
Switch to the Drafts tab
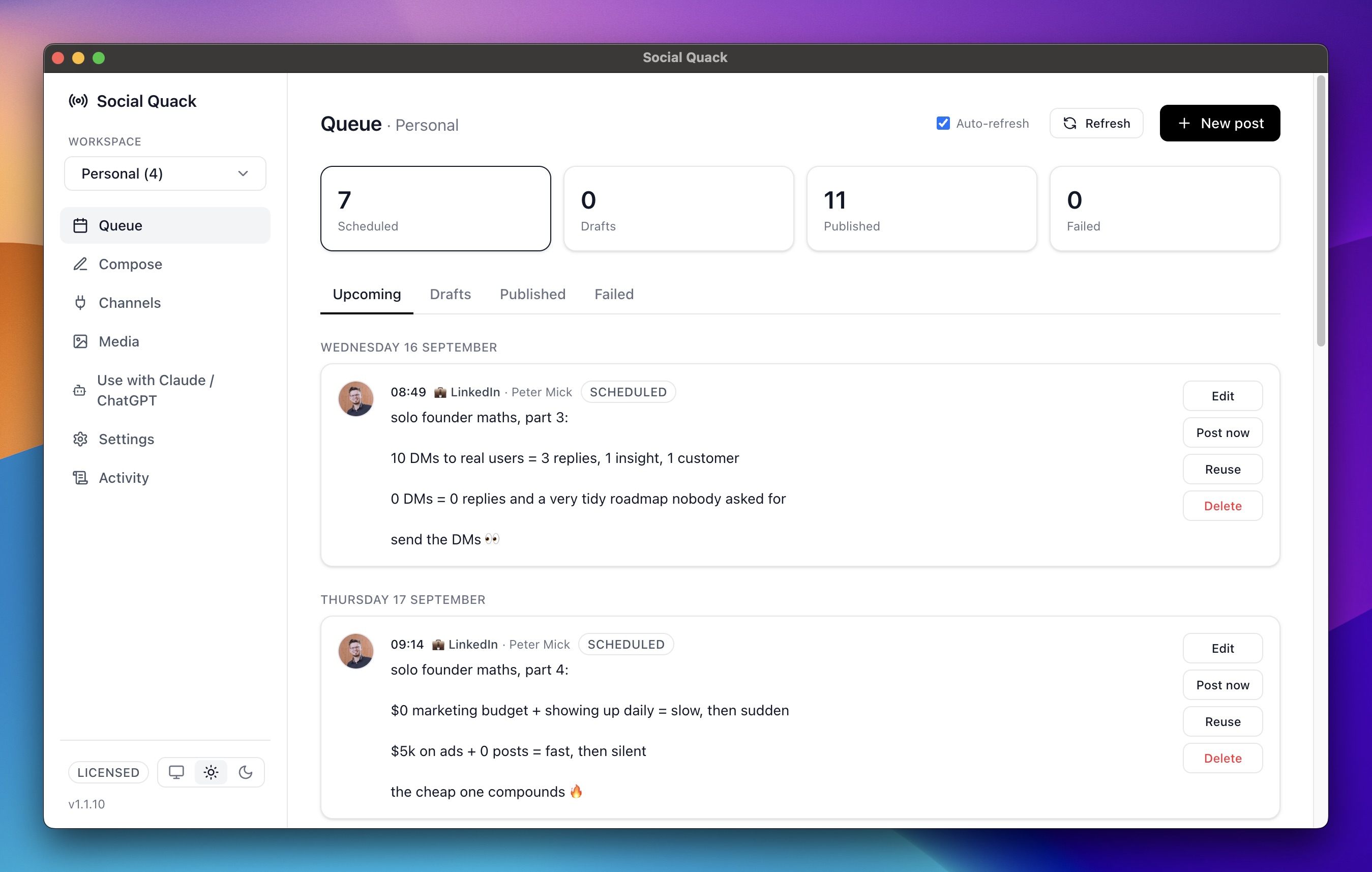(x=450, y=294)
